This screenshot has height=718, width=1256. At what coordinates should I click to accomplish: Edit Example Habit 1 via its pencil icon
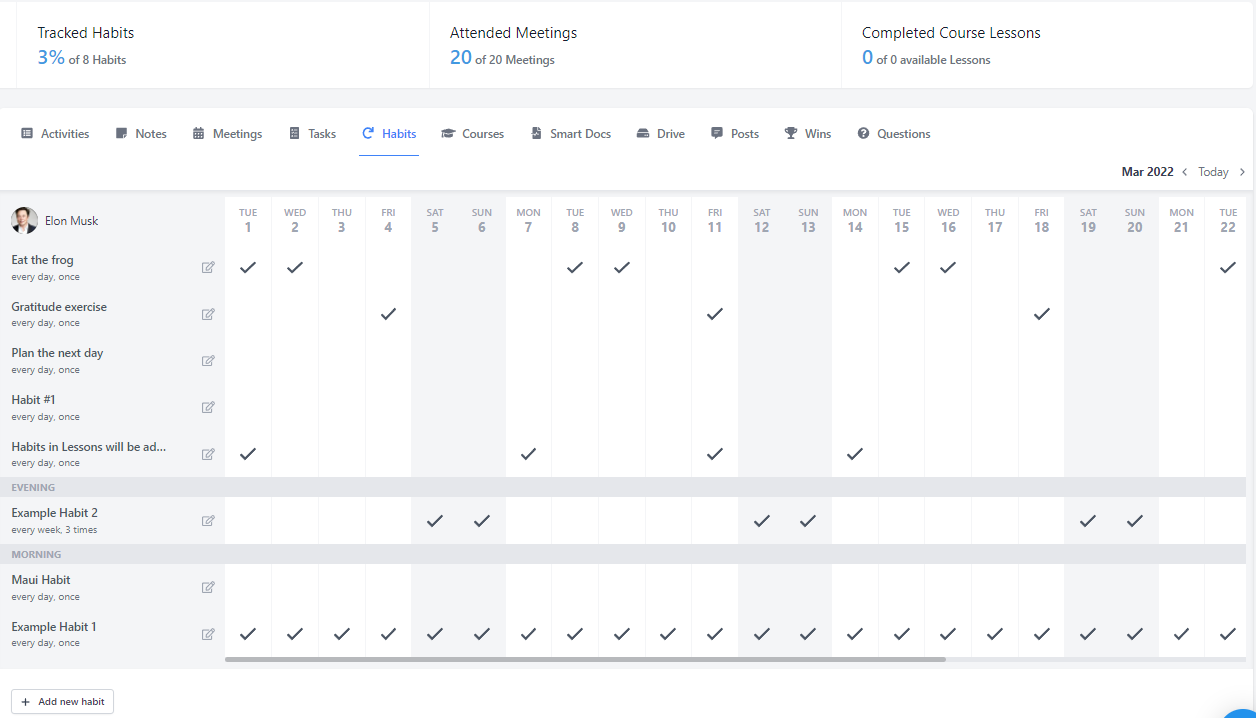click(208, 633)
